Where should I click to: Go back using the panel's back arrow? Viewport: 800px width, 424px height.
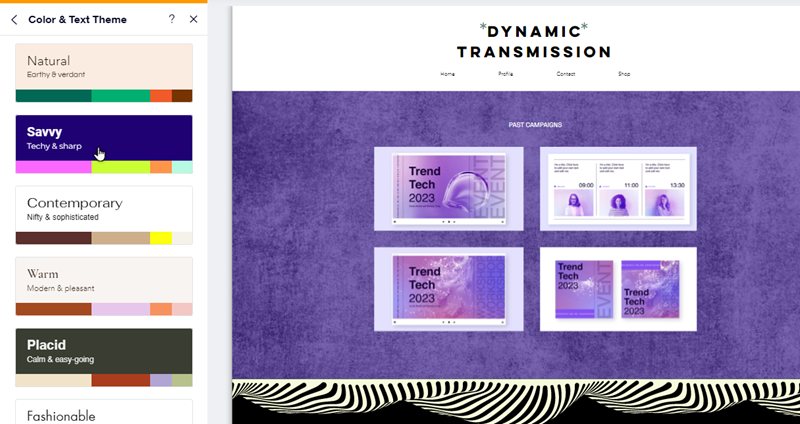14,19
